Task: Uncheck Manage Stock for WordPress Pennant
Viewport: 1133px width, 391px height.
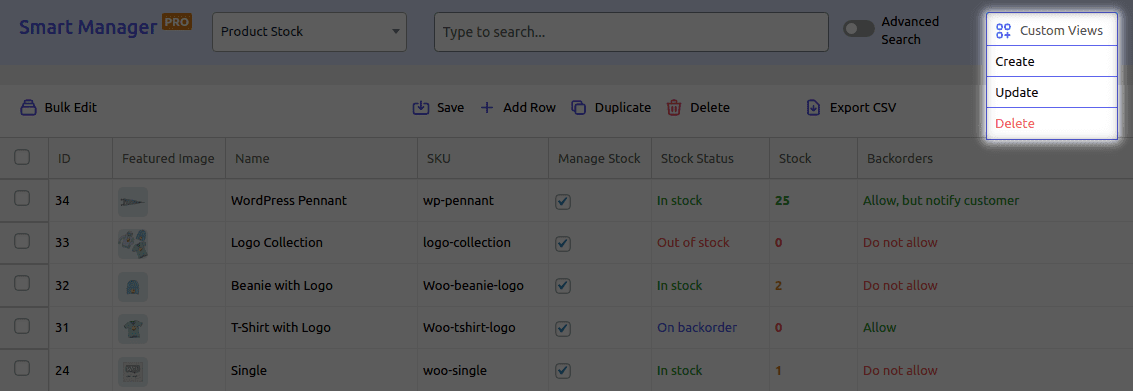Action: click(x=563, y=202)
